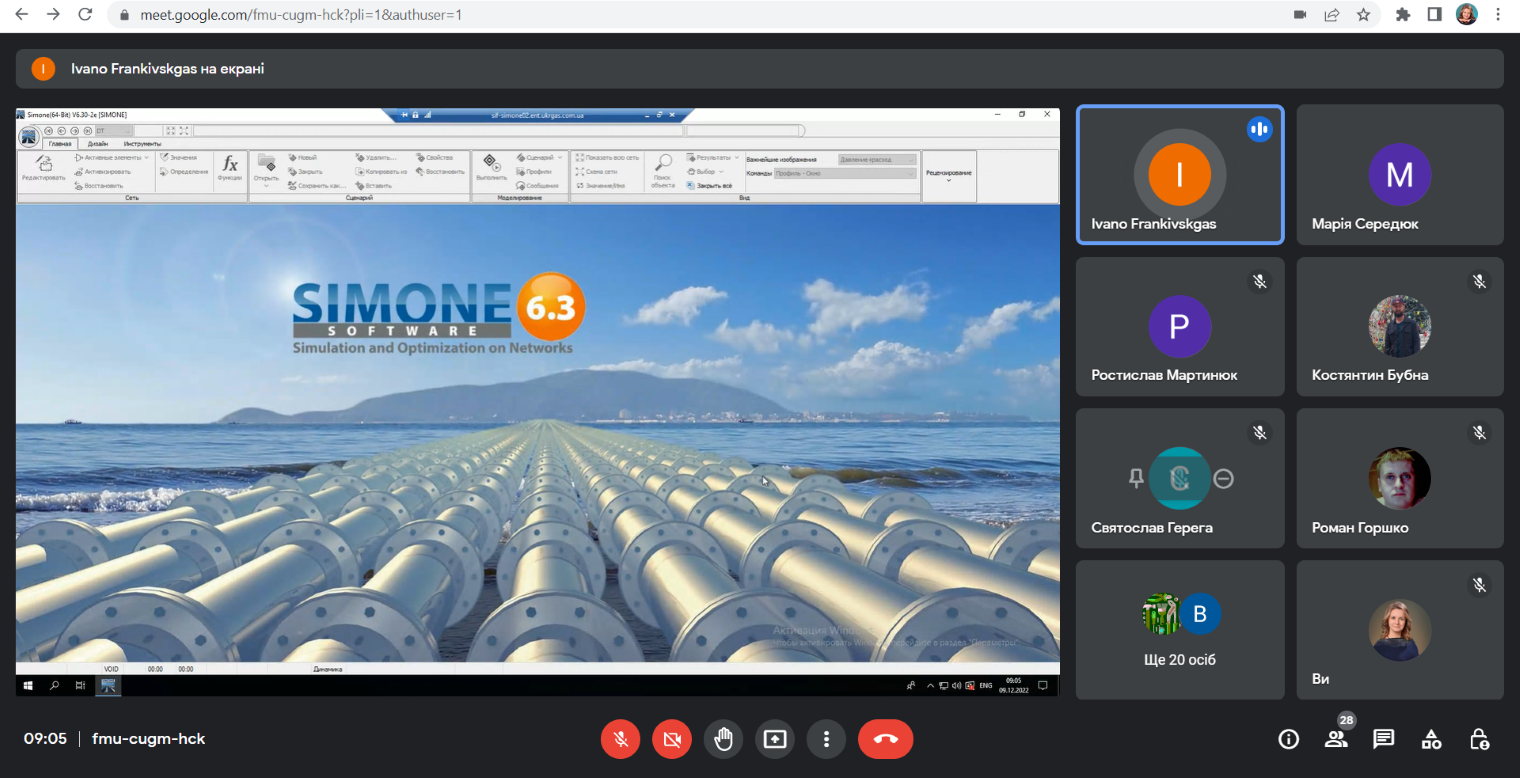Click browser Forward arrow

(53, 15)
